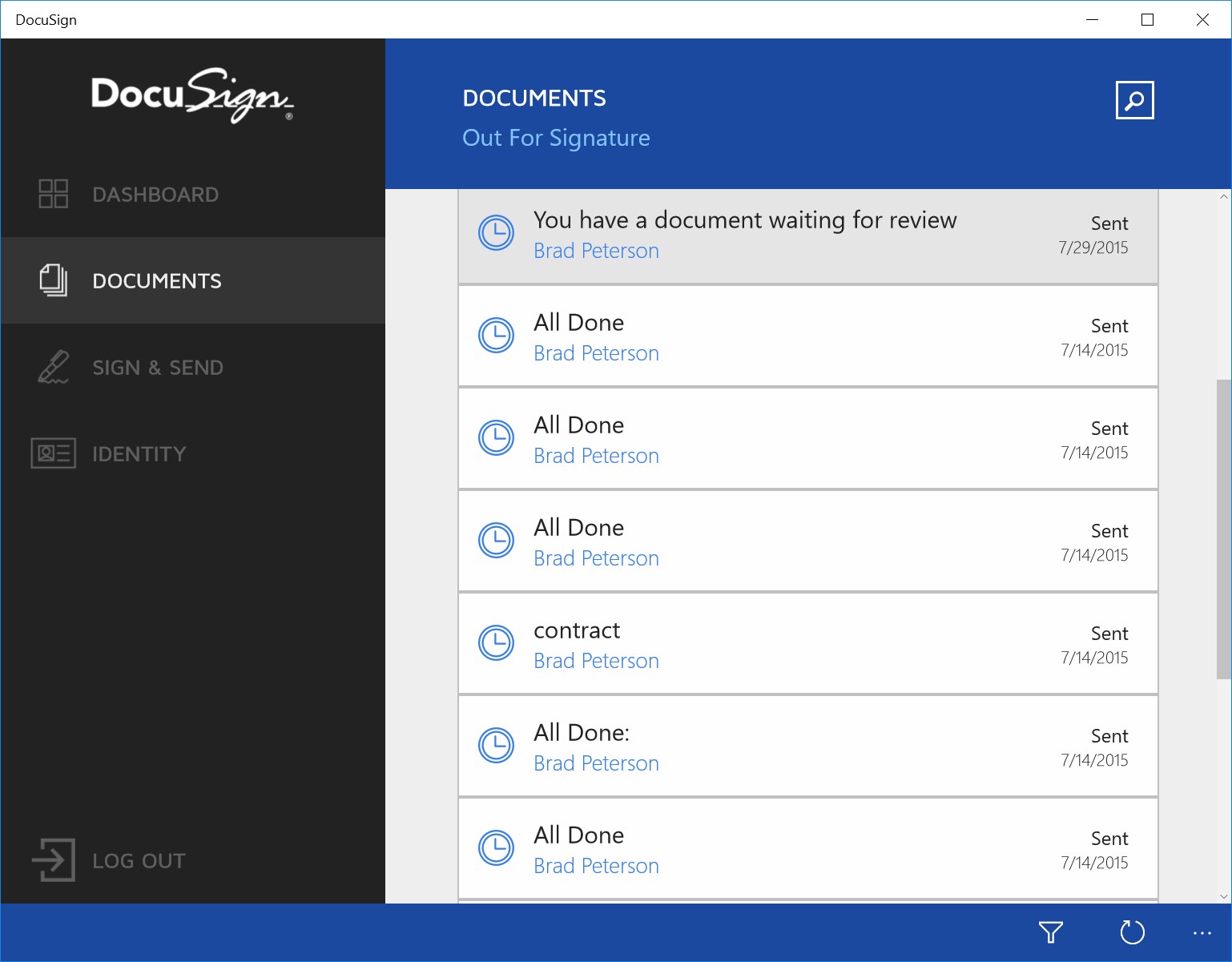Click the clock icon beside 'You have a document waiting for review'
The image size is (1232, 962).
(x=497, y=233)
